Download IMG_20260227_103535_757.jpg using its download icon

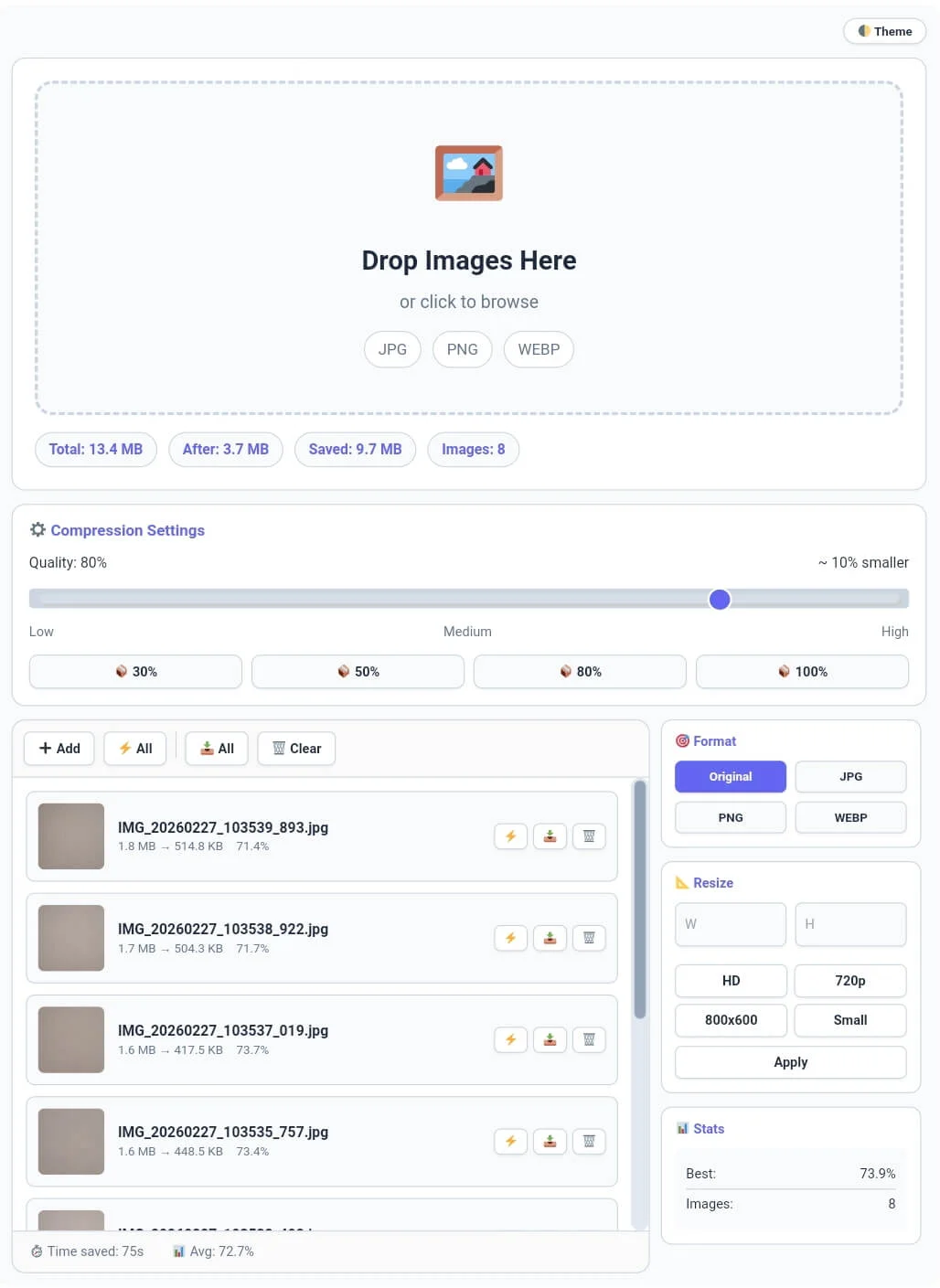(x=550, y=1141)
